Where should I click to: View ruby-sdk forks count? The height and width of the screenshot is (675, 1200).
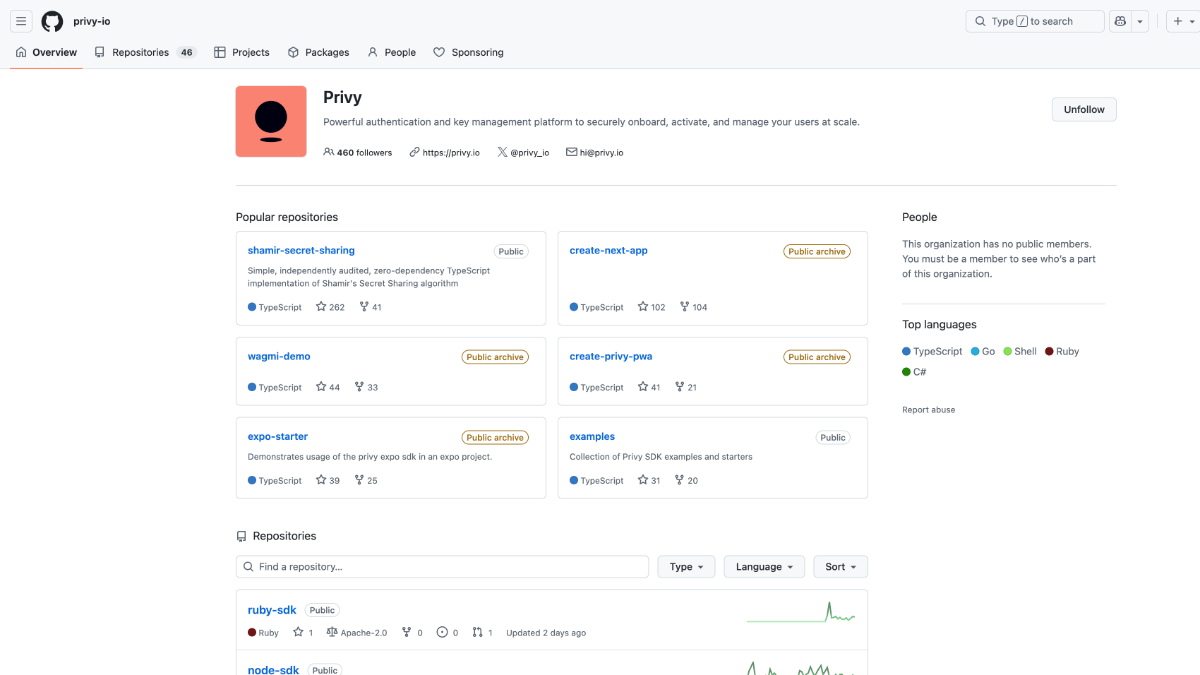412,633
